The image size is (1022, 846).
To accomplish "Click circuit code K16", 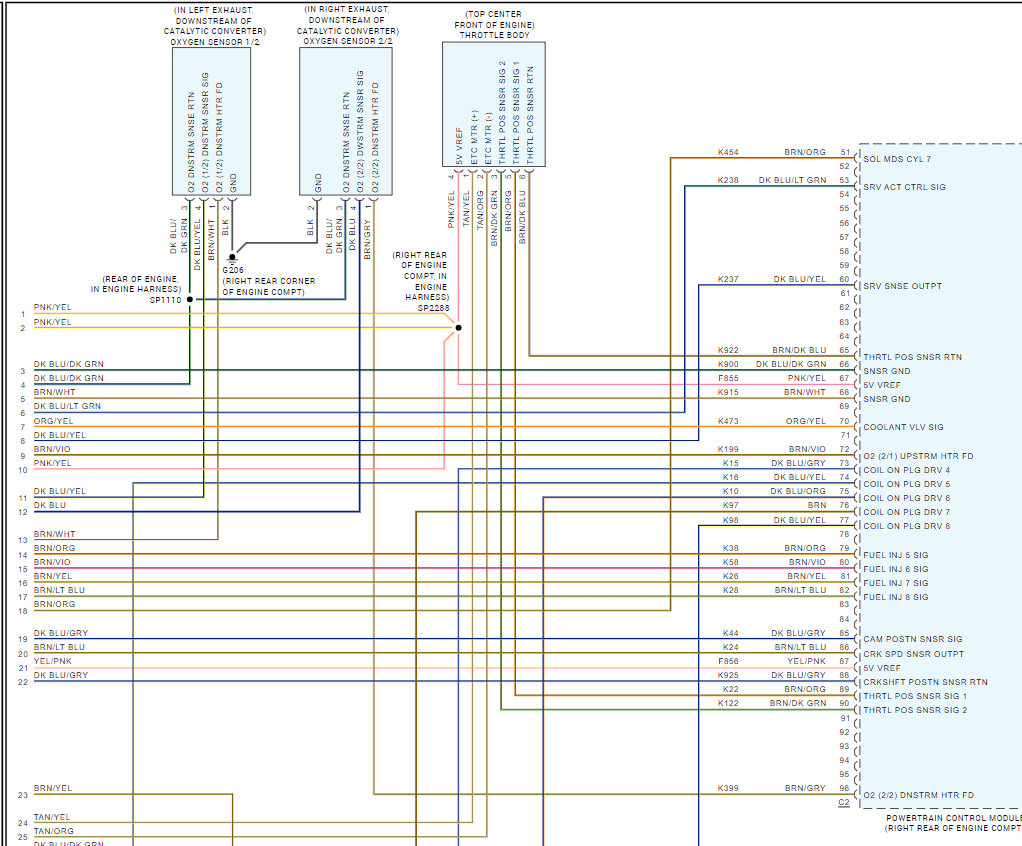I will tap(731, 477).
